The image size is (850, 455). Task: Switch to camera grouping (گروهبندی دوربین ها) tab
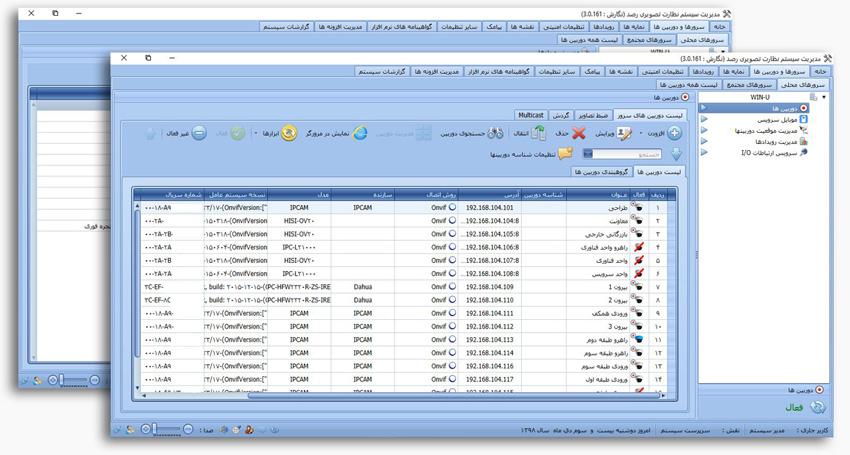[601, 172]
